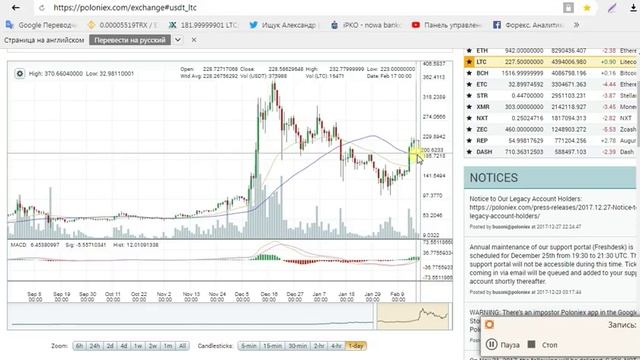Open the downloads arrow icon
Viewport: 640px width, 360px height.
pos(633,8)
